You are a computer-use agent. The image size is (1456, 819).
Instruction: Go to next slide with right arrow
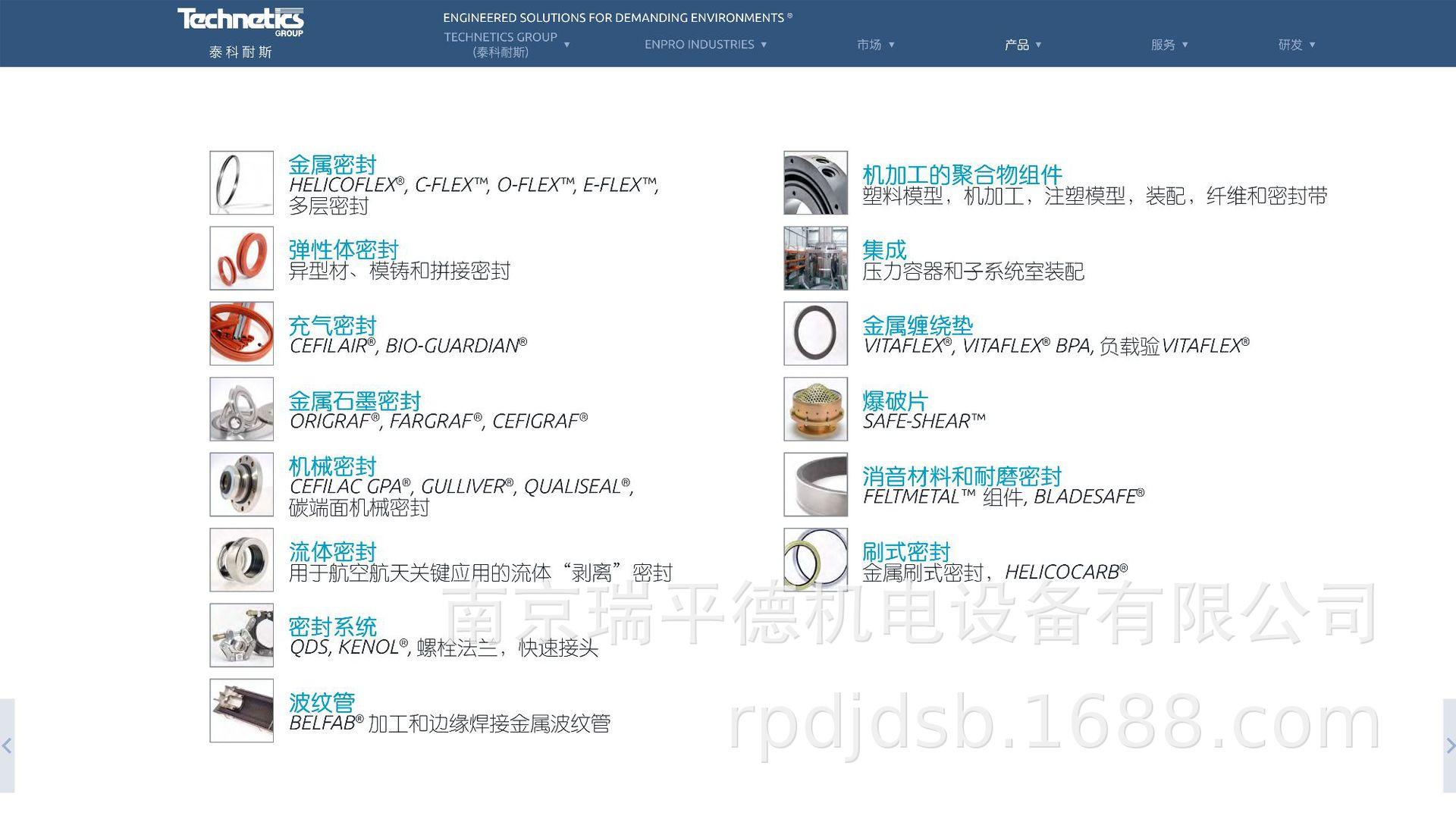tap(1449, 745)
